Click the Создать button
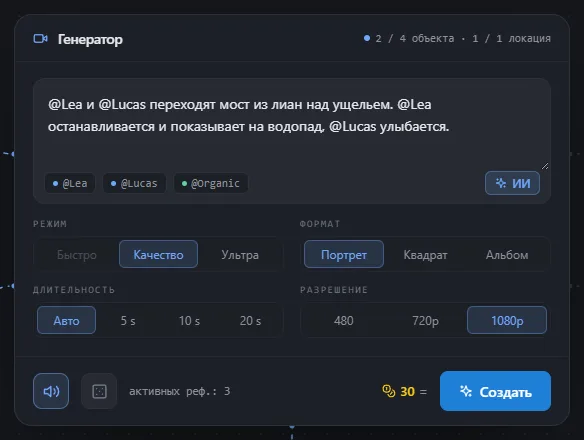 point(495,391)
